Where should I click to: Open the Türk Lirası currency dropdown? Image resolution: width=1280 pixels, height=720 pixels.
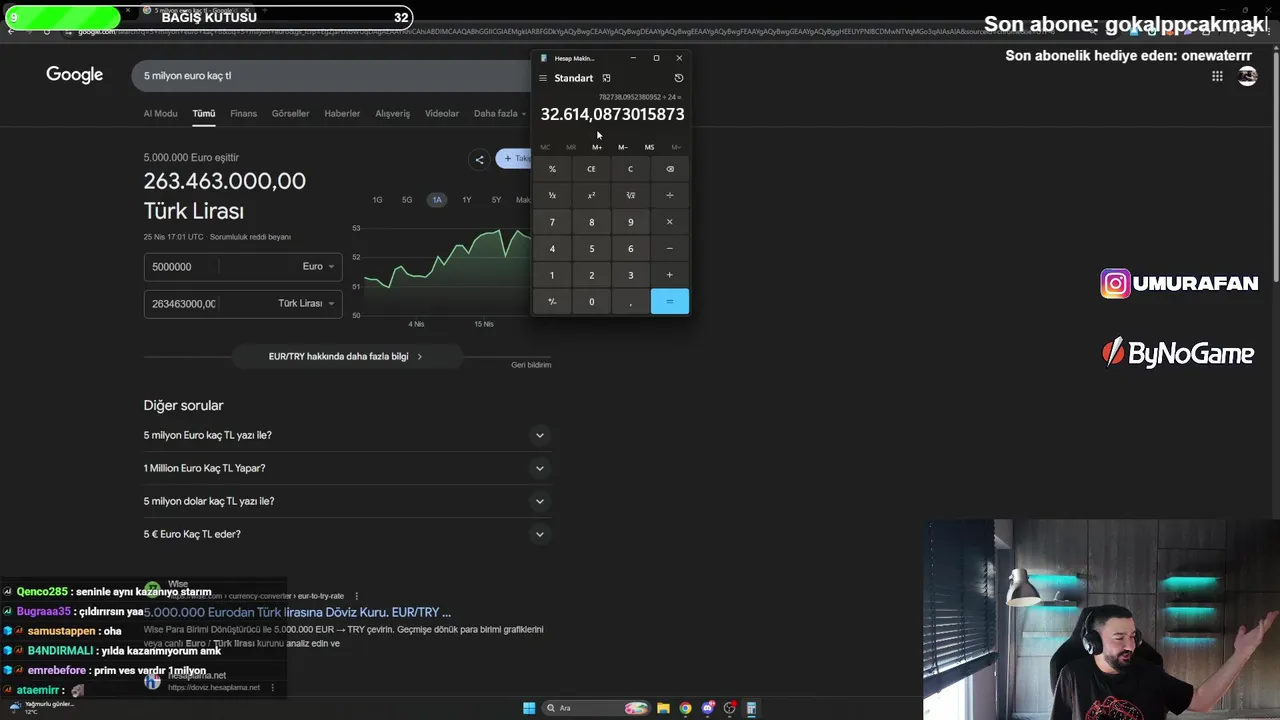click(x=307, y=304)
